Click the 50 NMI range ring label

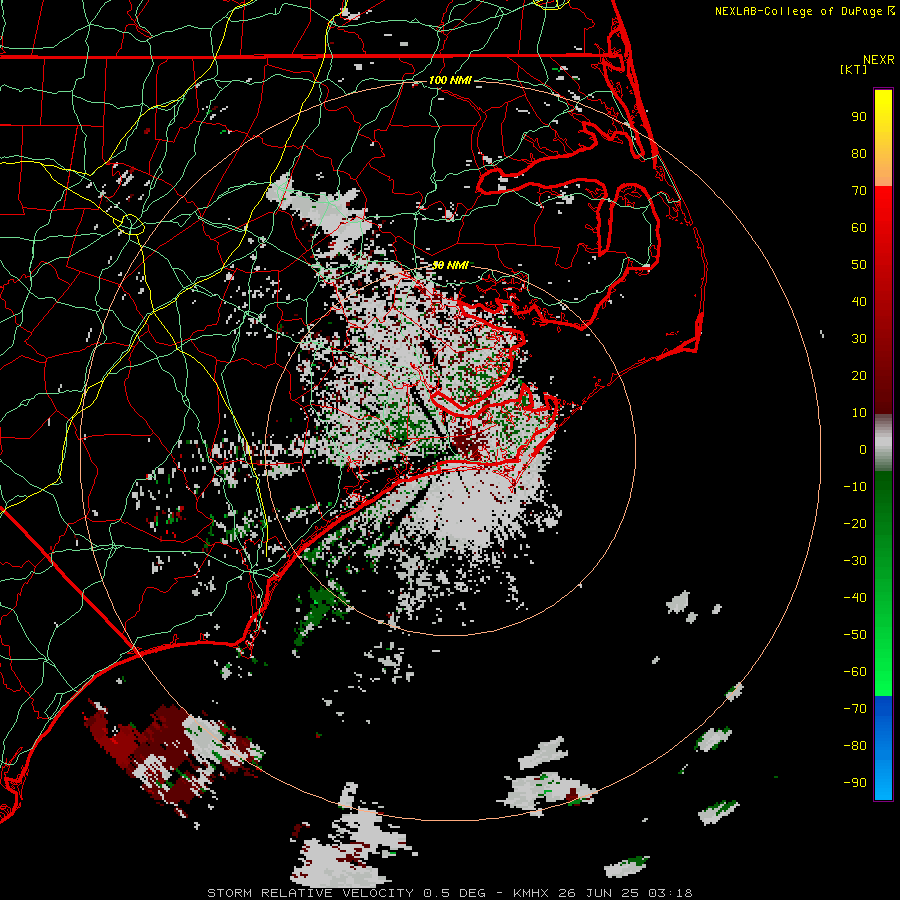coord(450,265)
